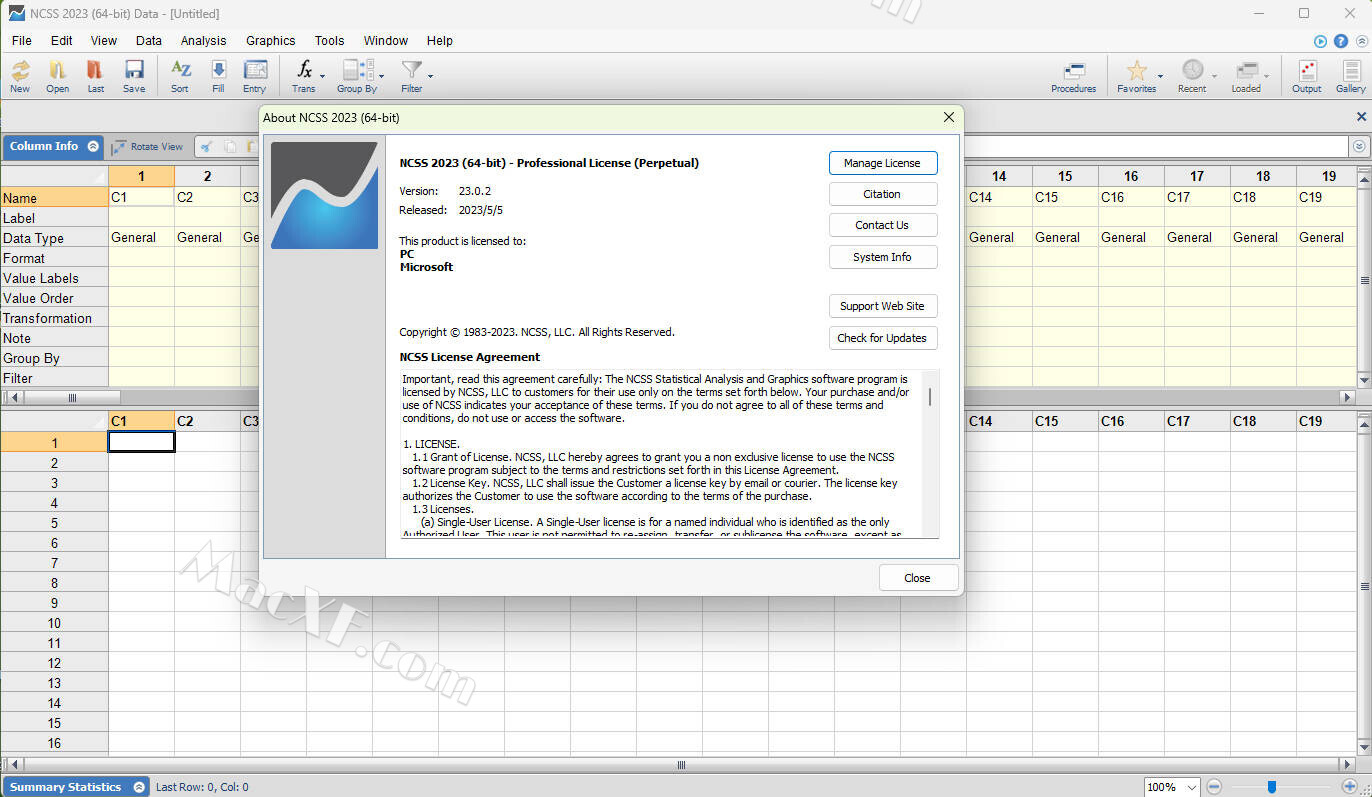This screenshot has width=1372, height=797.
Task: Click the System Info button
Action: point(883,257)
